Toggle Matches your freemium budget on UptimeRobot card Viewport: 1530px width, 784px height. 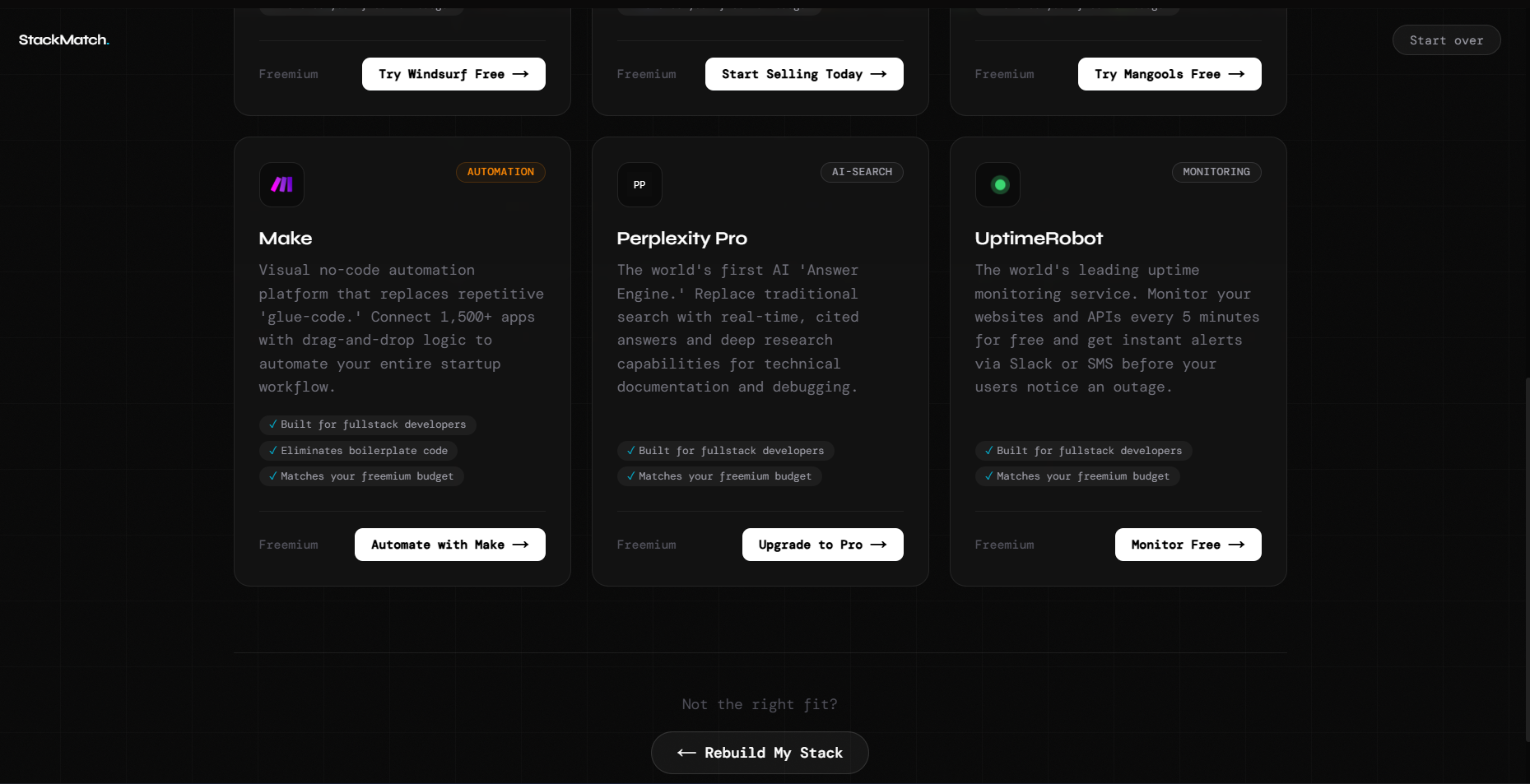988,476
